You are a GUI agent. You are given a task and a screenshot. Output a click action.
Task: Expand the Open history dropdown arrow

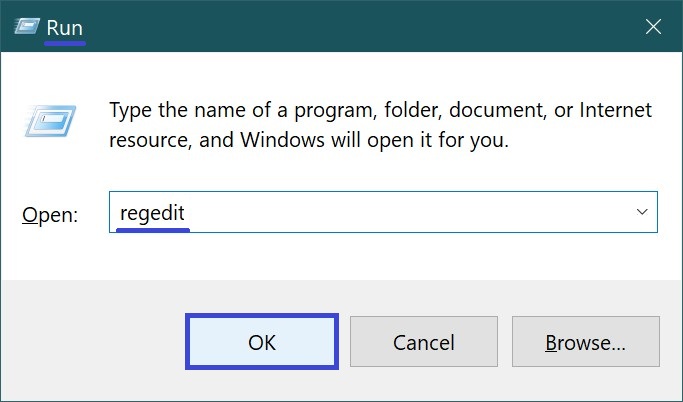(x=641, y=213)
